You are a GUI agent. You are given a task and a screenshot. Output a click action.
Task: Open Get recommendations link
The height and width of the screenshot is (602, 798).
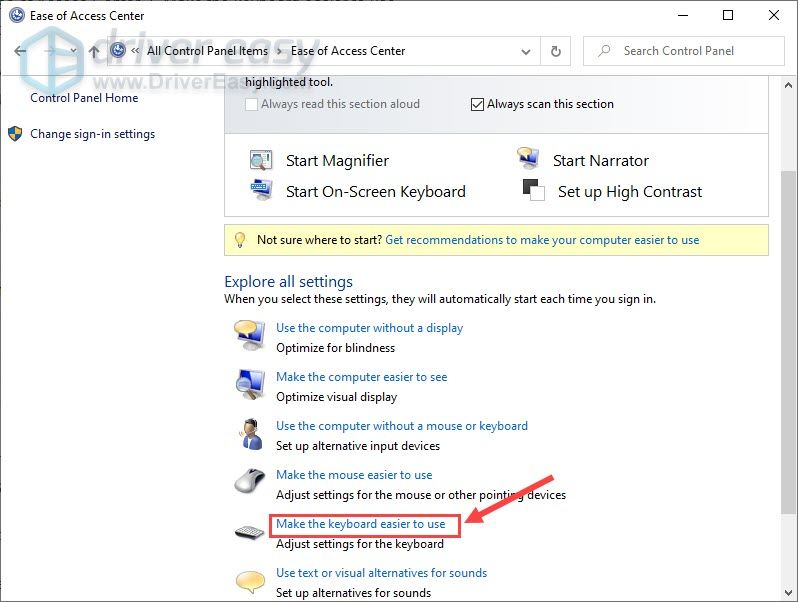pyautogui.click(x=542, y=240)
